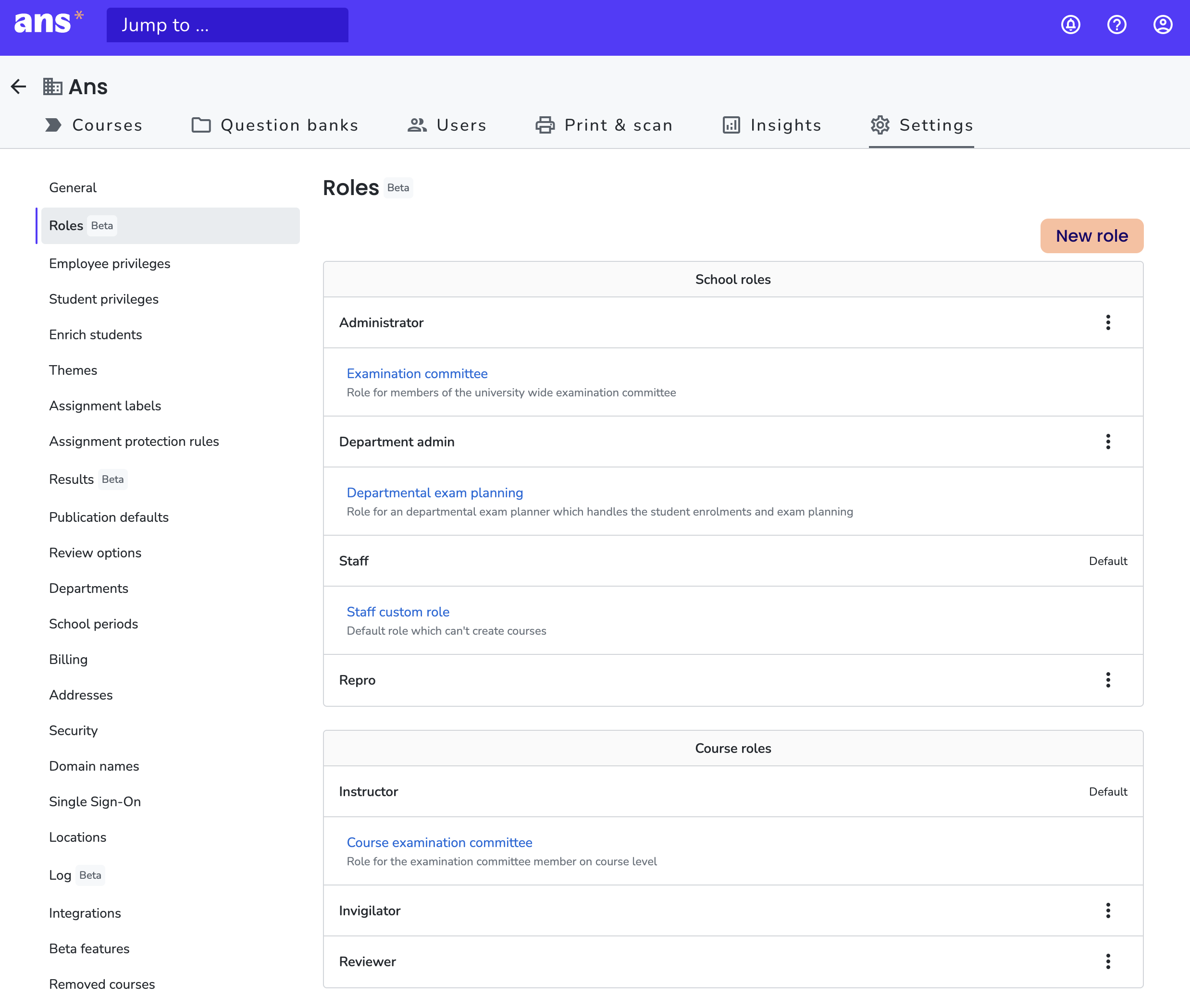Open three-dot menu for Reviewer role
The height and width of the screenshot is (1008, 1190).
point(1108,962)
